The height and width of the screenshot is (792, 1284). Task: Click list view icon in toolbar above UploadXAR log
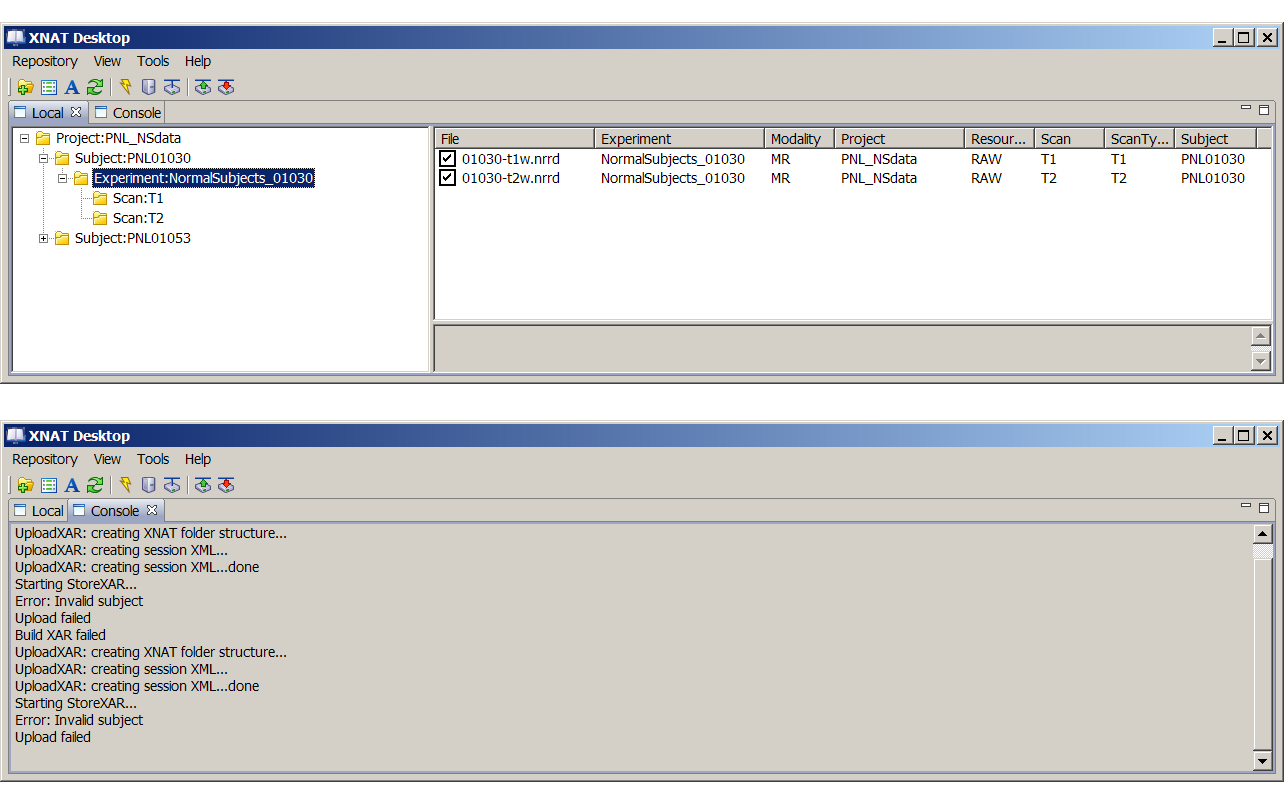pyautogui.click(x=49, y=485)
